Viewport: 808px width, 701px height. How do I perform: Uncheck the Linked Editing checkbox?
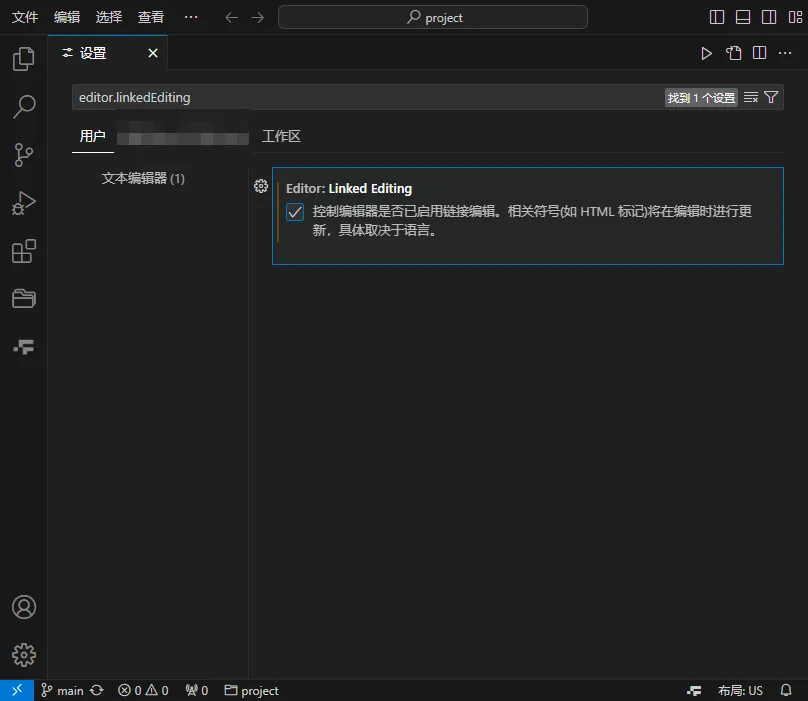(x=295, y=212)
